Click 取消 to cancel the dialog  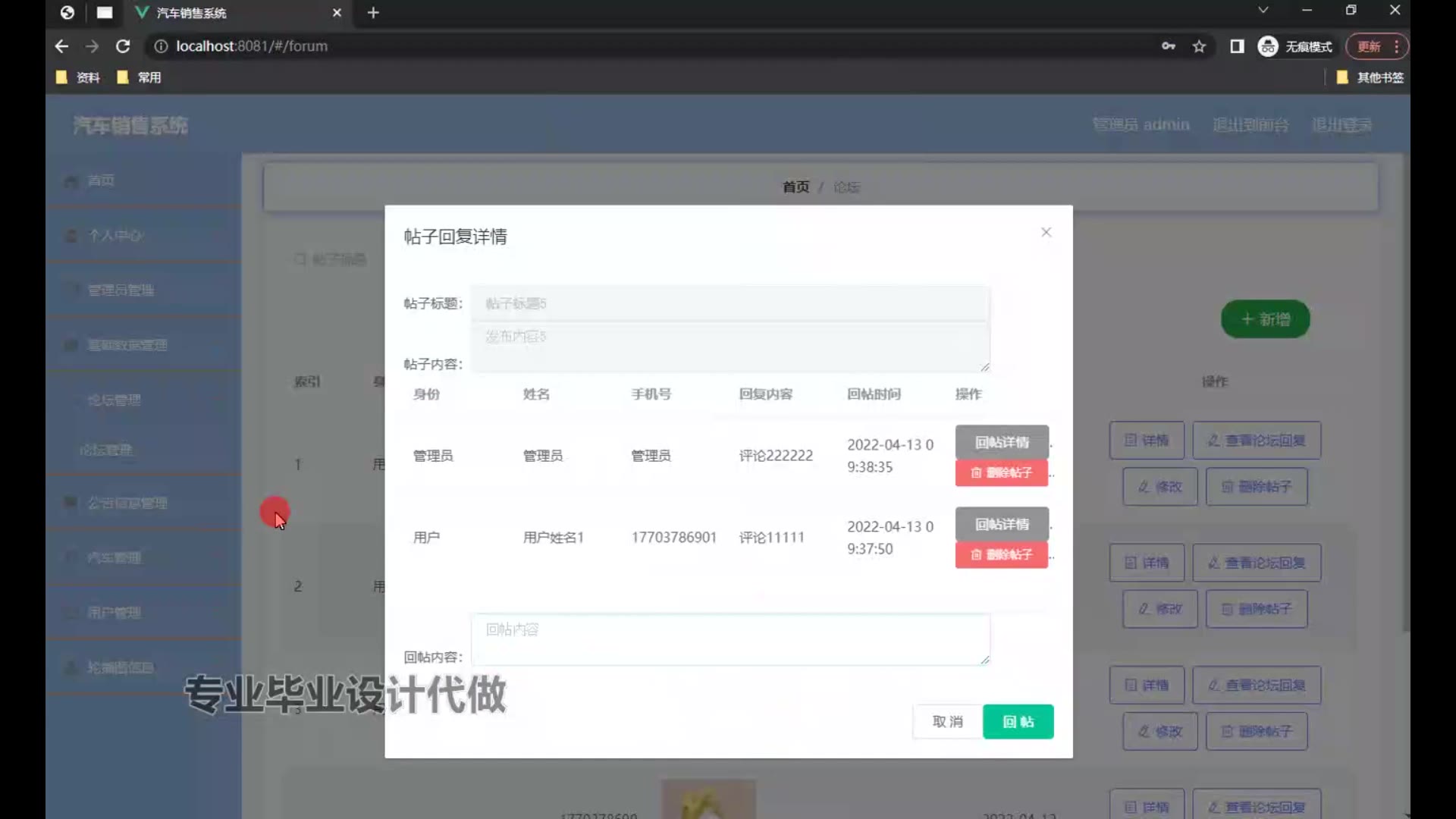coord(947,721)
